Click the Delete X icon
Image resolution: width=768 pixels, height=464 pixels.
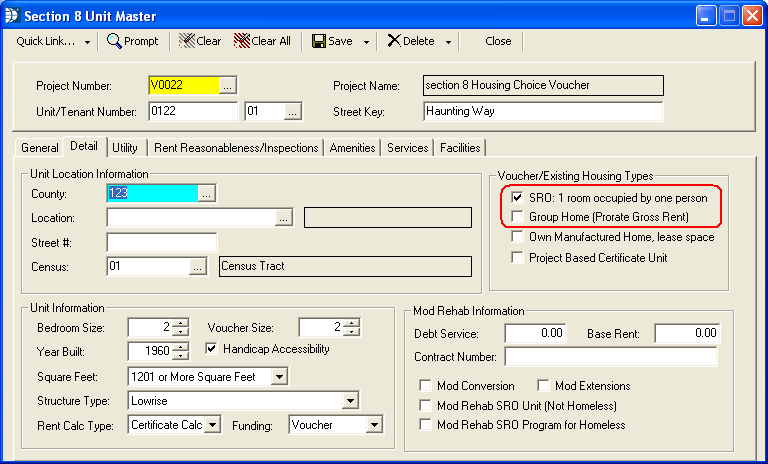point(394,41)
